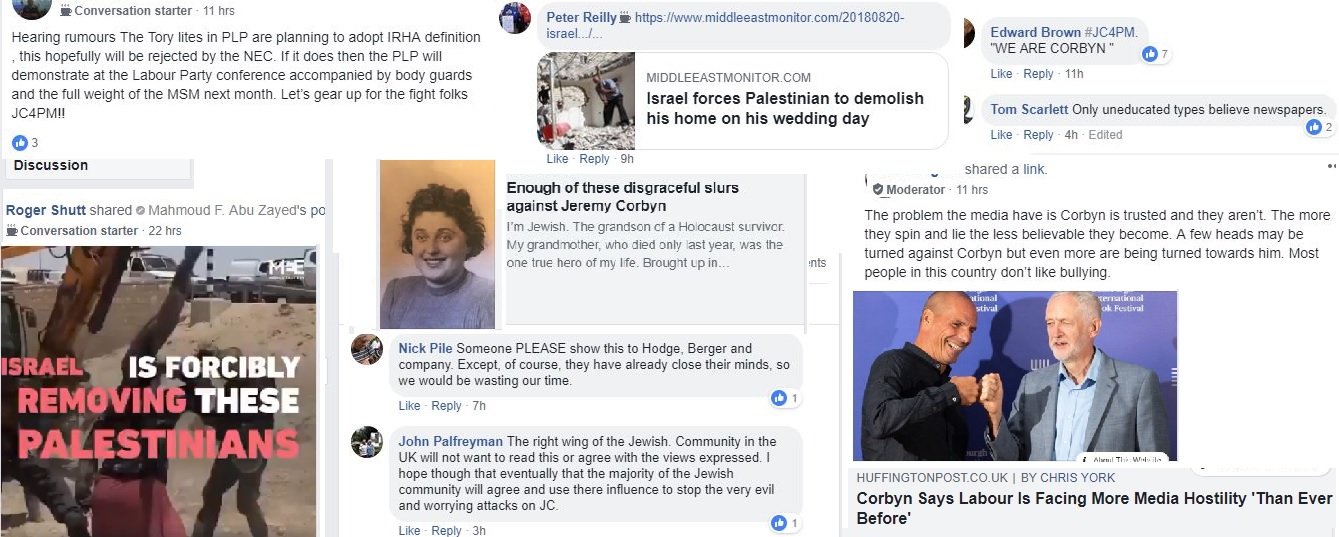Viewport: 1339px width, 537px height.
Task: Reply to Tom Scarlett's comment
Action: coord(1038,135)
